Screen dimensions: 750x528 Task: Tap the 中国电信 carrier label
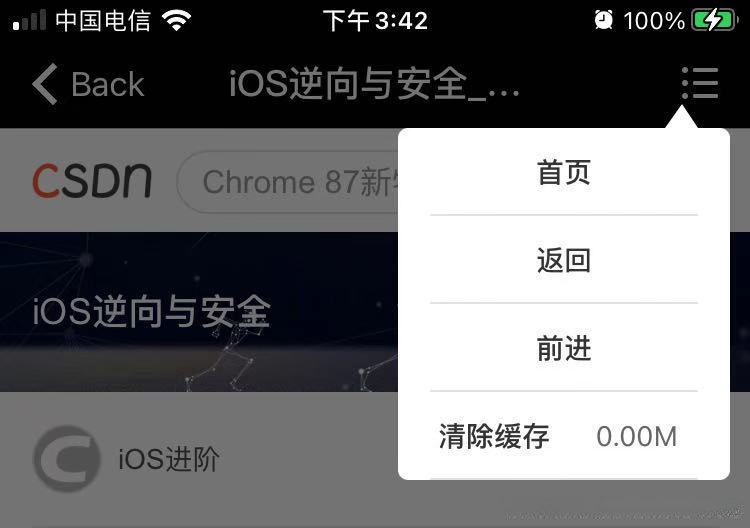(103, 21)
